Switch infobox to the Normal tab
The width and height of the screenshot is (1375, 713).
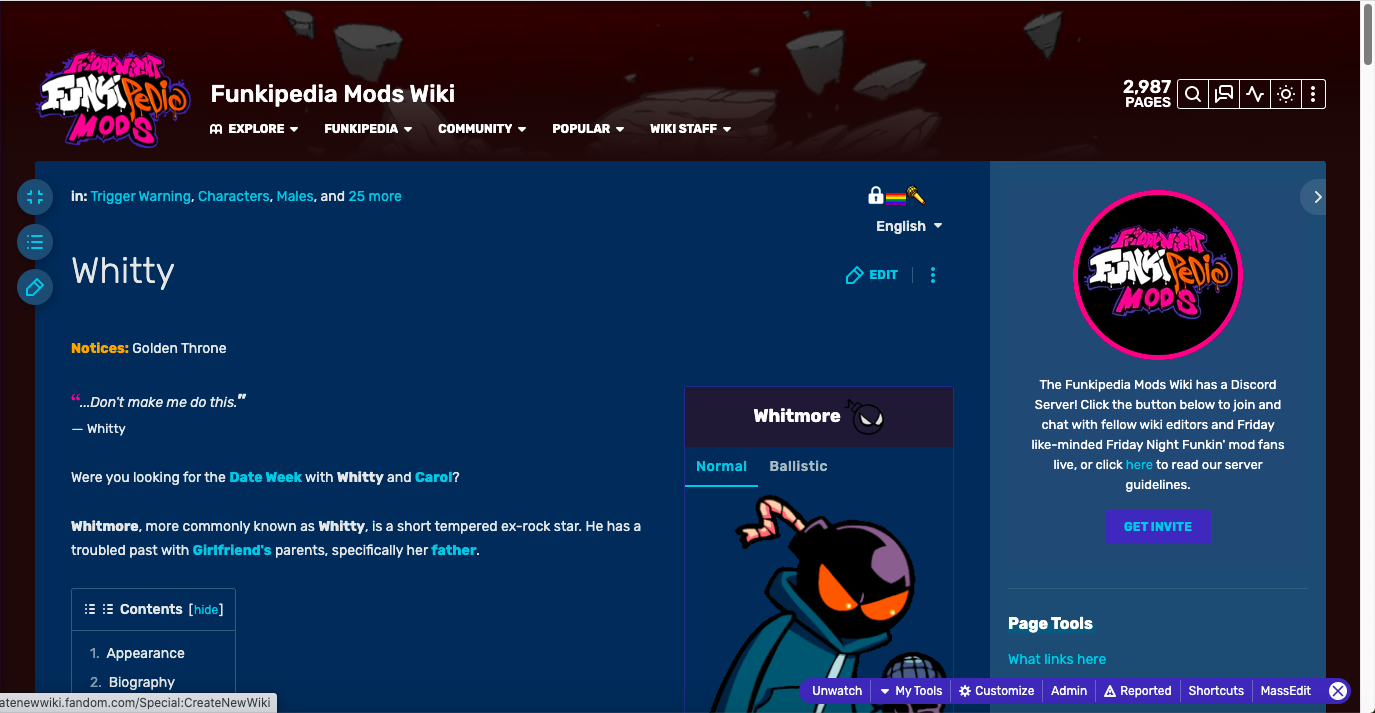coord(721,466)
